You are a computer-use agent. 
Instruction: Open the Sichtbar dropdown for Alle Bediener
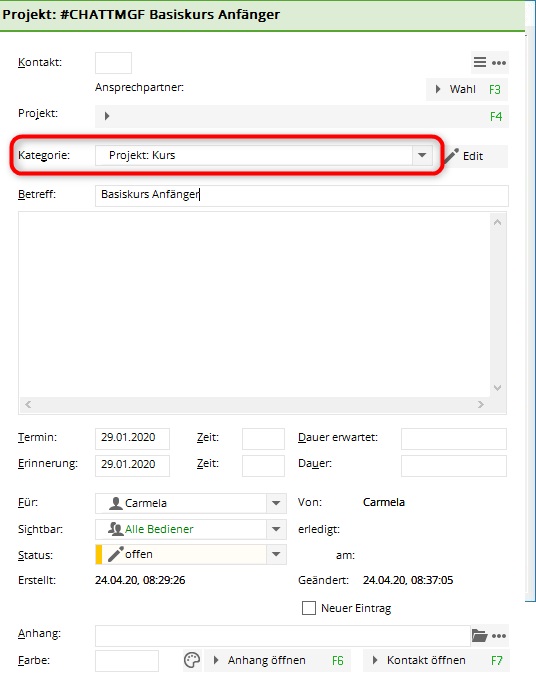276,529
